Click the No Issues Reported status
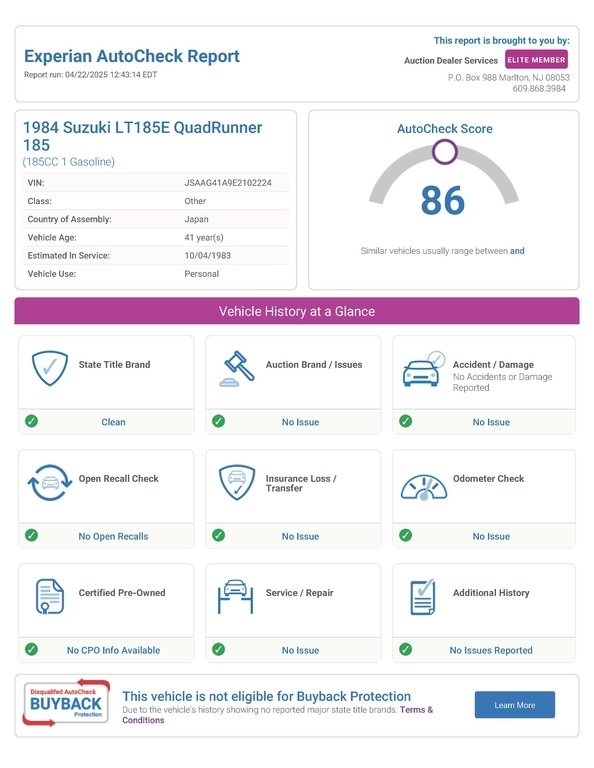This screenshot has height=768, width=594. tap(491, 650)
